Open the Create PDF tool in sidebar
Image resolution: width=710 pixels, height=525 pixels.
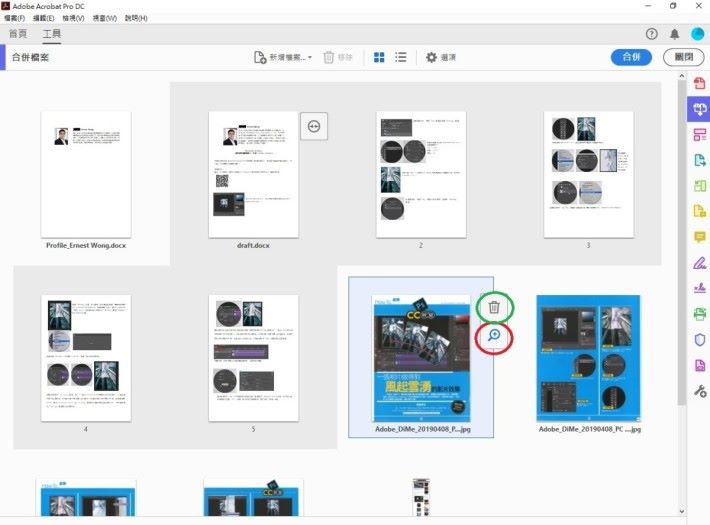pos(700,83)
